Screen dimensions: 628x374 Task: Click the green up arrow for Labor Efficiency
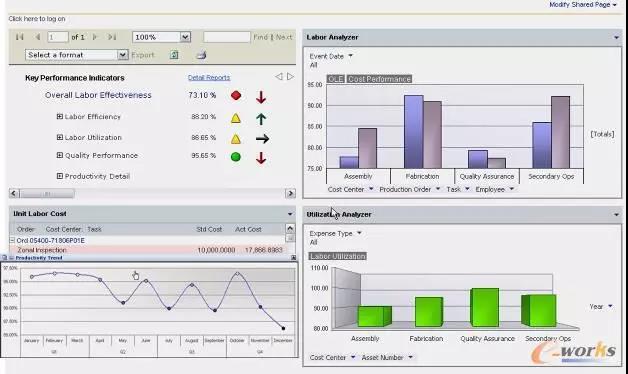pyautogui.click(x=261, y=119)
